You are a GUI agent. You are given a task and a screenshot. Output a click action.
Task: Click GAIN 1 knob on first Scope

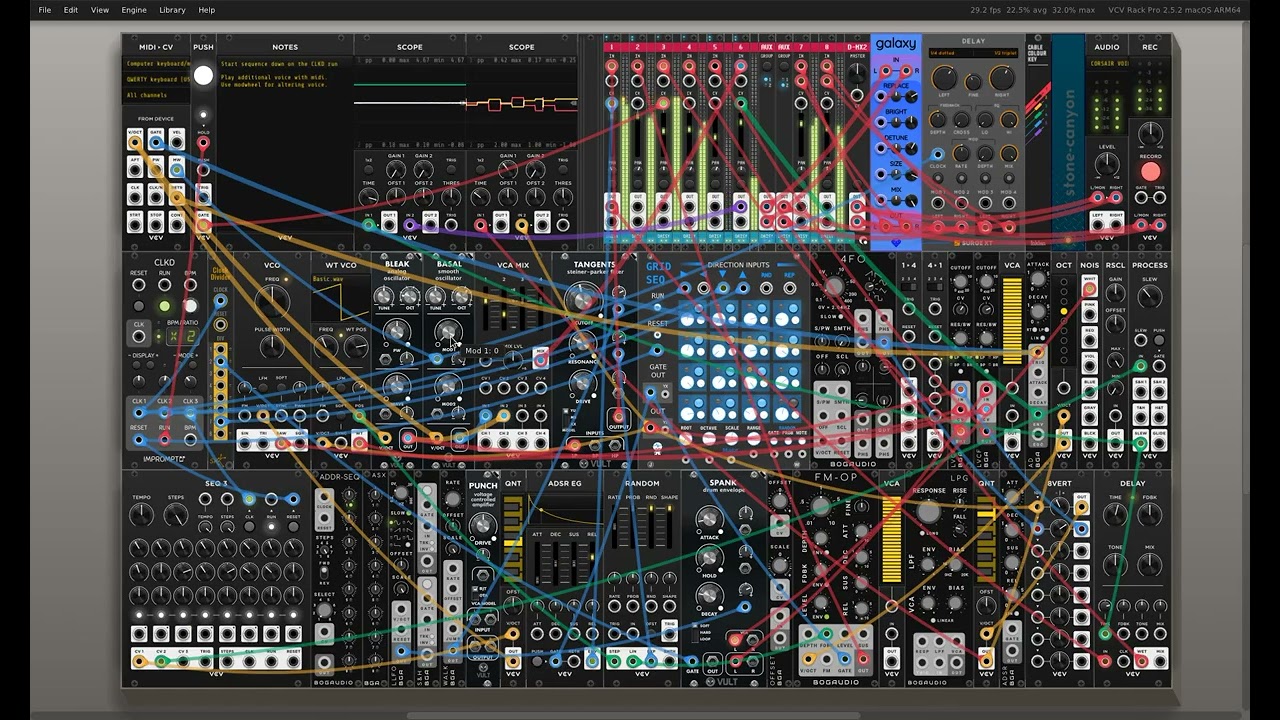(397, 168)
